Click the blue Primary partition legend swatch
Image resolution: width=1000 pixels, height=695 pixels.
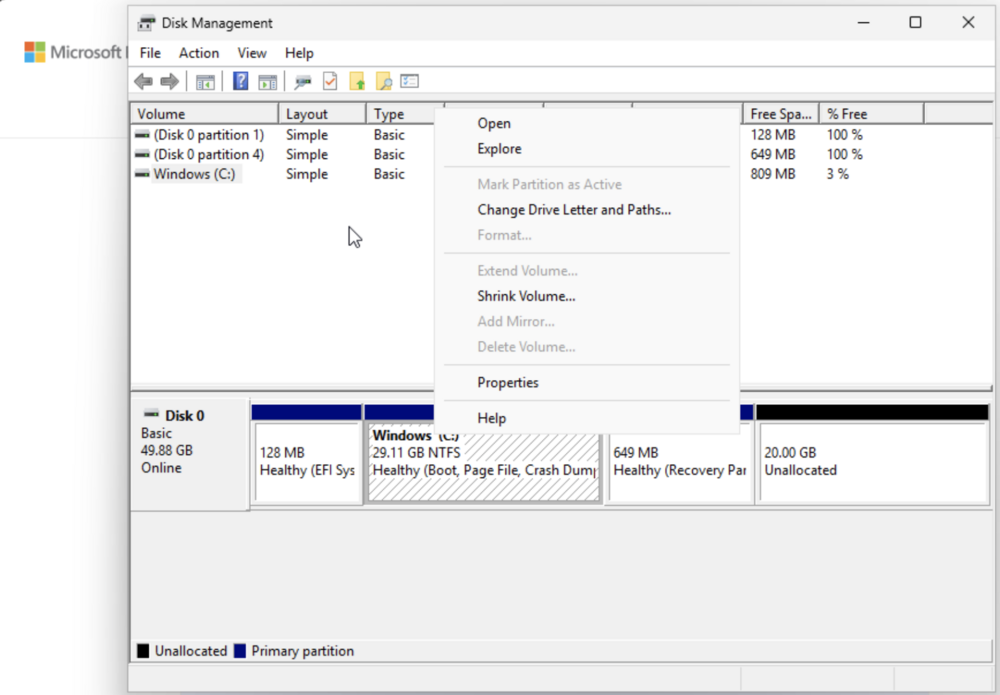pyautogui.click(x=240, y=651)
